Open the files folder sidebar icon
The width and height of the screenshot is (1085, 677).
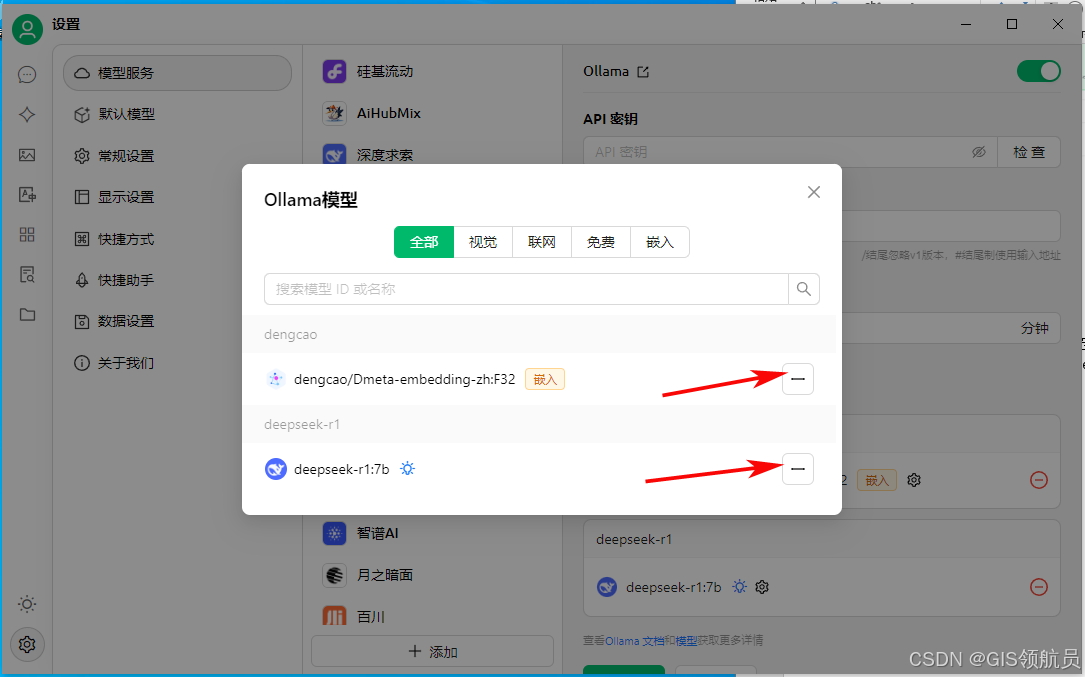pos(27,315)
